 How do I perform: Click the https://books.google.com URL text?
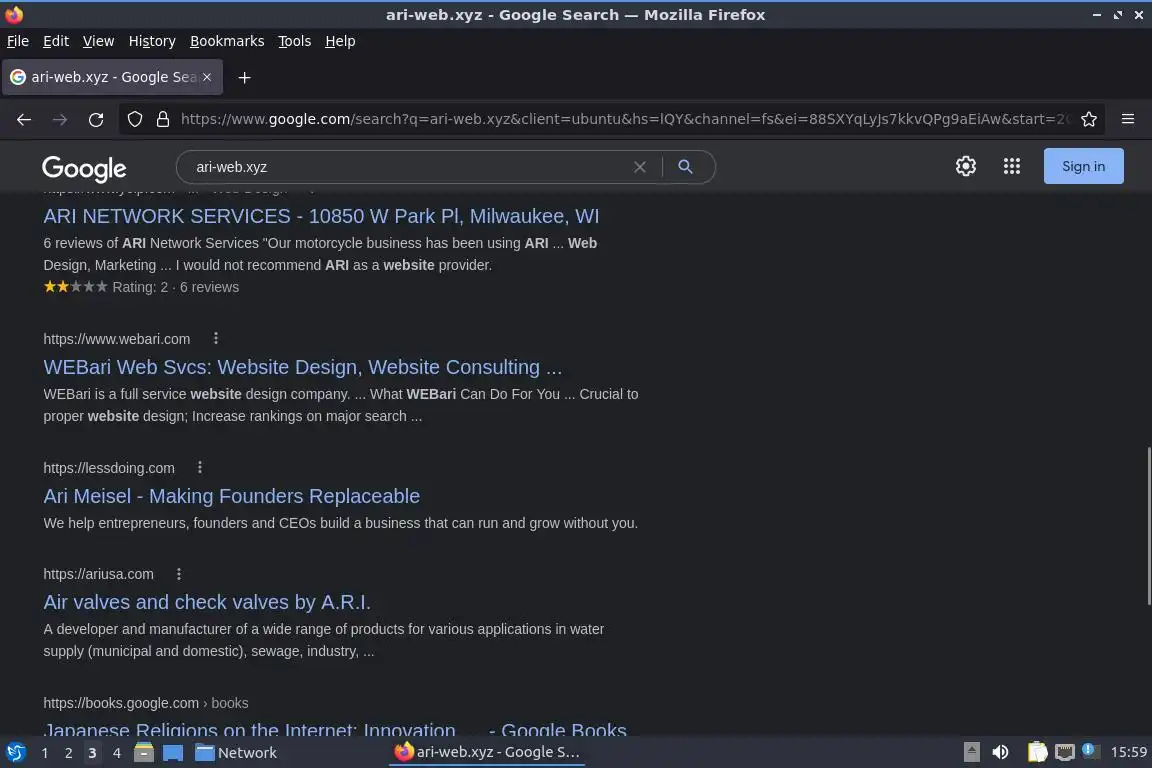click(x=121, y=703)
